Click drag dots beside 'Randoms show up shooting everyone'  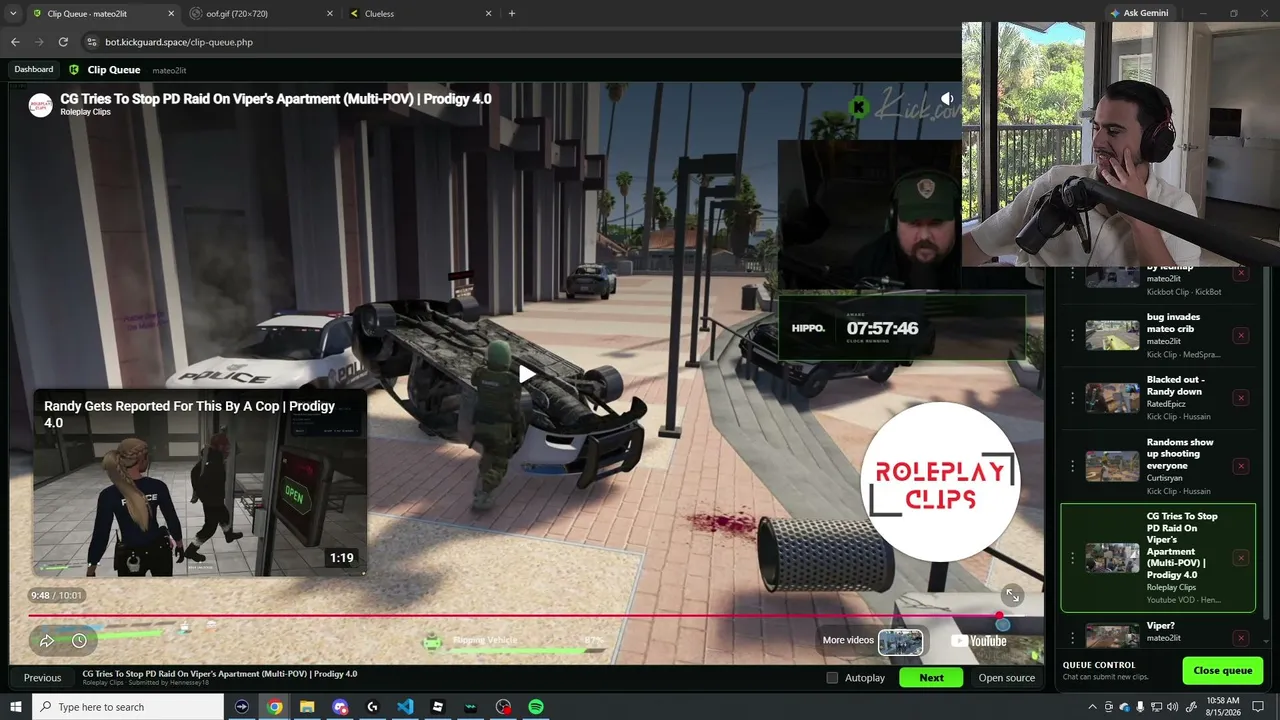point(1073,466)
